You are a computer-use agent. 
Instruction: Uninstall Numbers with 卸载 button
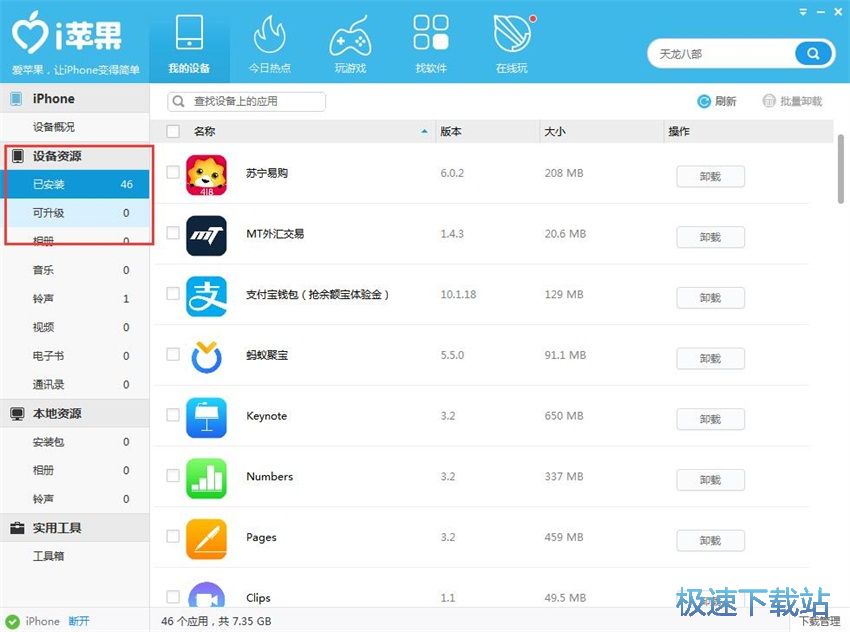coord(710,480)
